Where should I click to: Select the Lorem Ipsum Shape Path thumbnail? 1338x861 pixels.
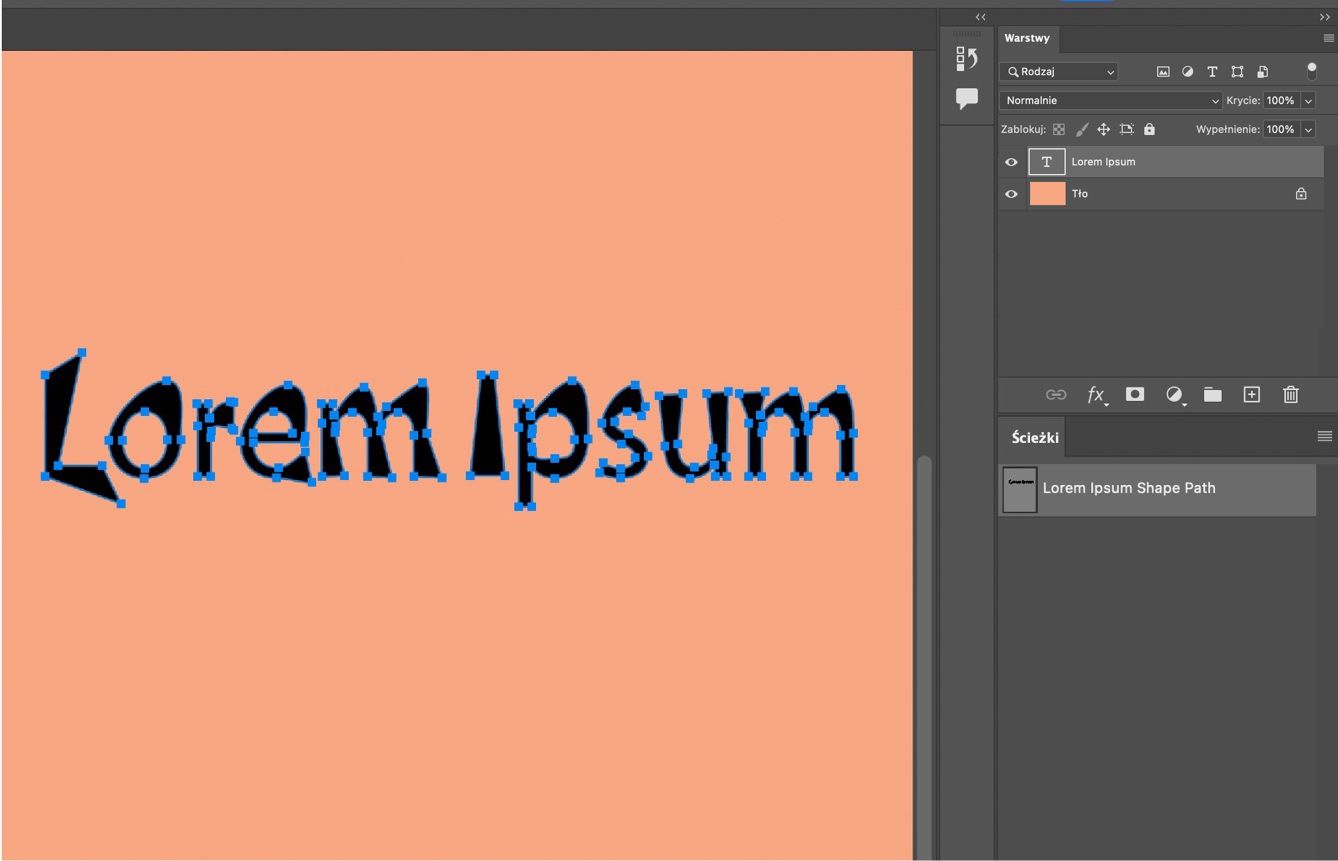point(1020,489)
